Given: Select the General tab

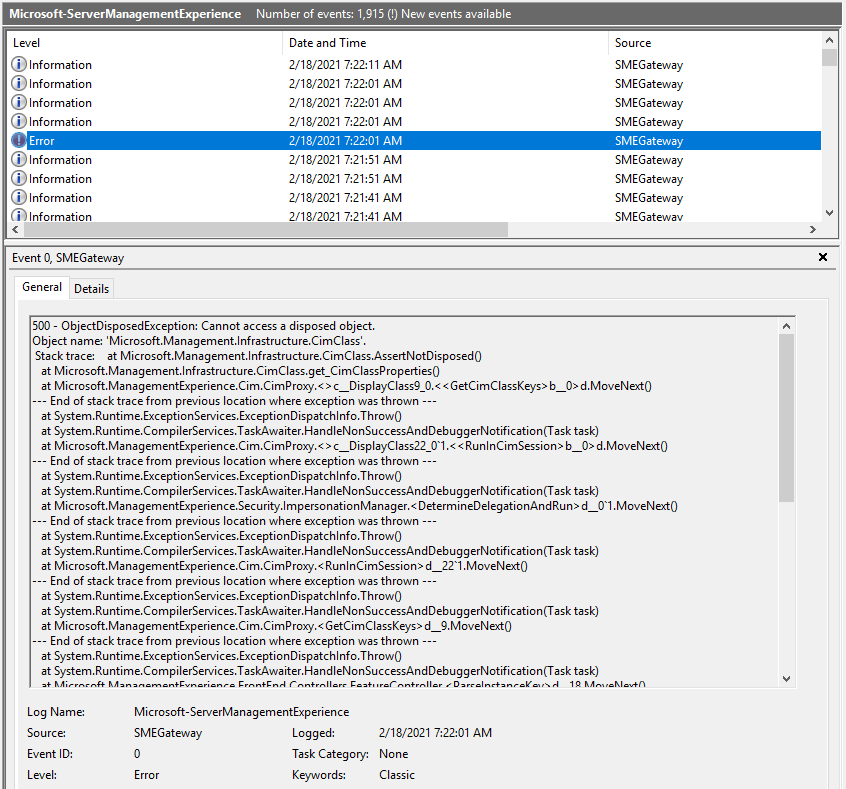Looking at the screenshot, I should 41,287.
